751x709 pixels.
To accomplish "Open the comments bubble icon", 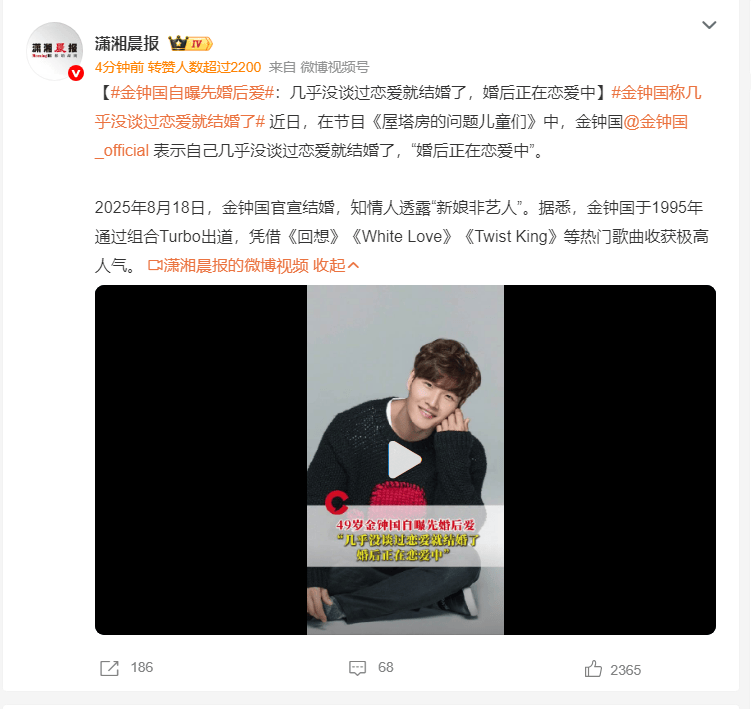I will [x=357, y=668].
